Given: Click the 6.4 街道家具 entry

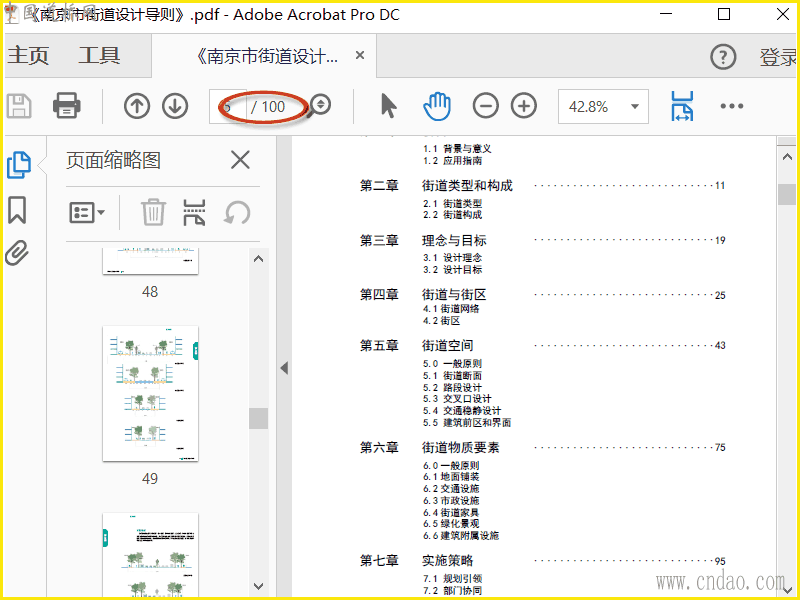Looking at the screenshot, I should (x=451, y=512).
